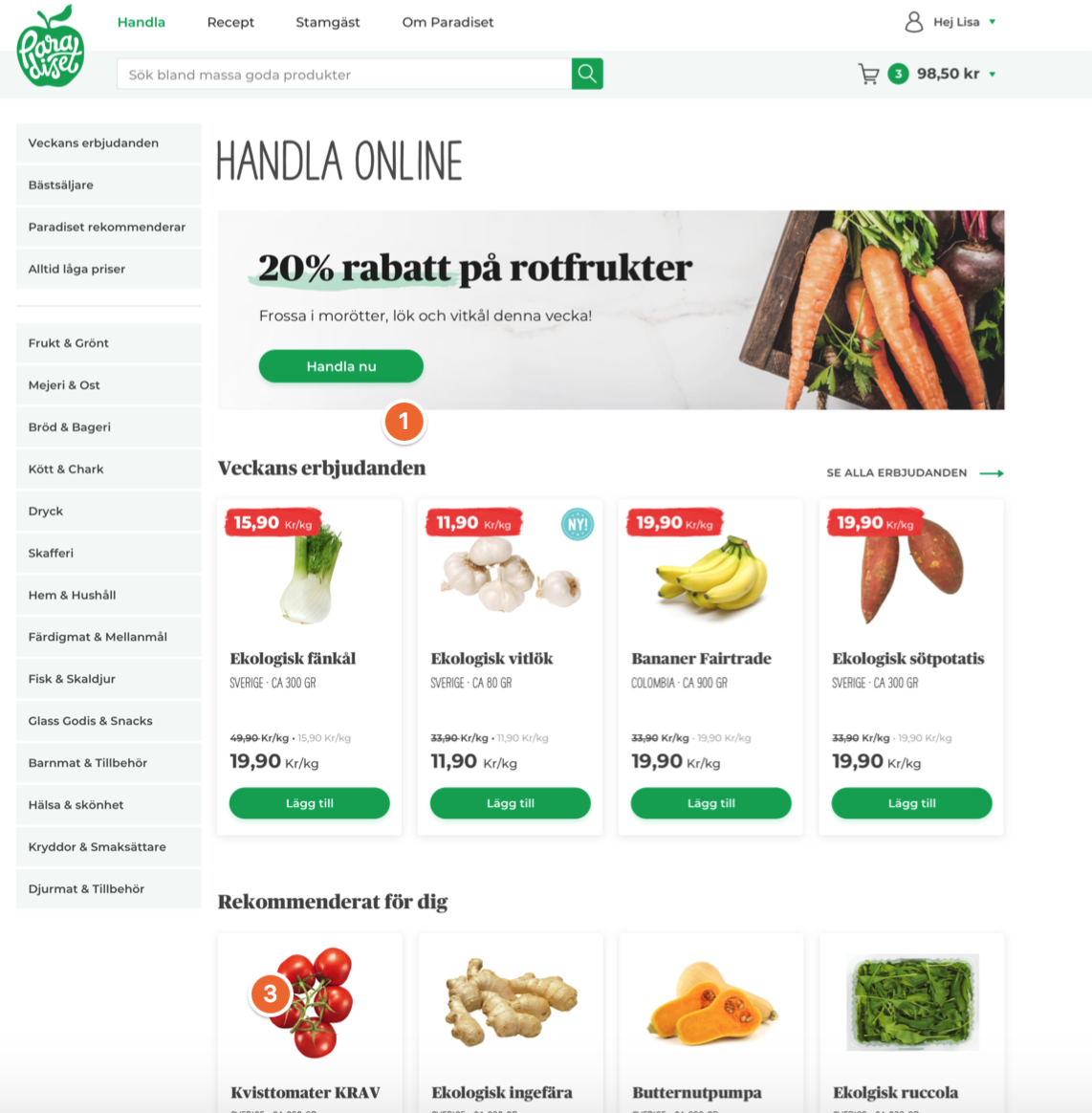This screenshot has height=1113, width=1092.
Task: Open the shopping cart icon
Action: [868, 74]
